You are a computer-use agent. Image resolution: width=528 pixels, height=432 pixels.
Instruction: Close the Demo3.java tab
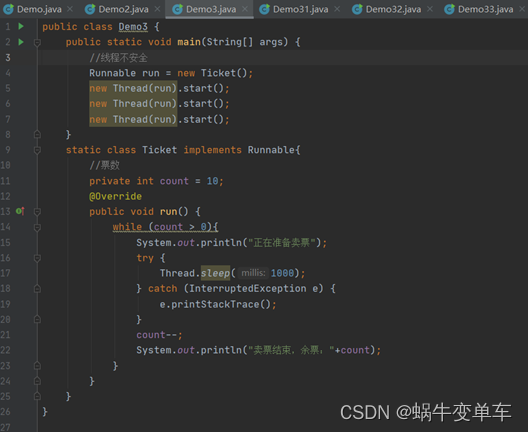[x=245, y=9]
